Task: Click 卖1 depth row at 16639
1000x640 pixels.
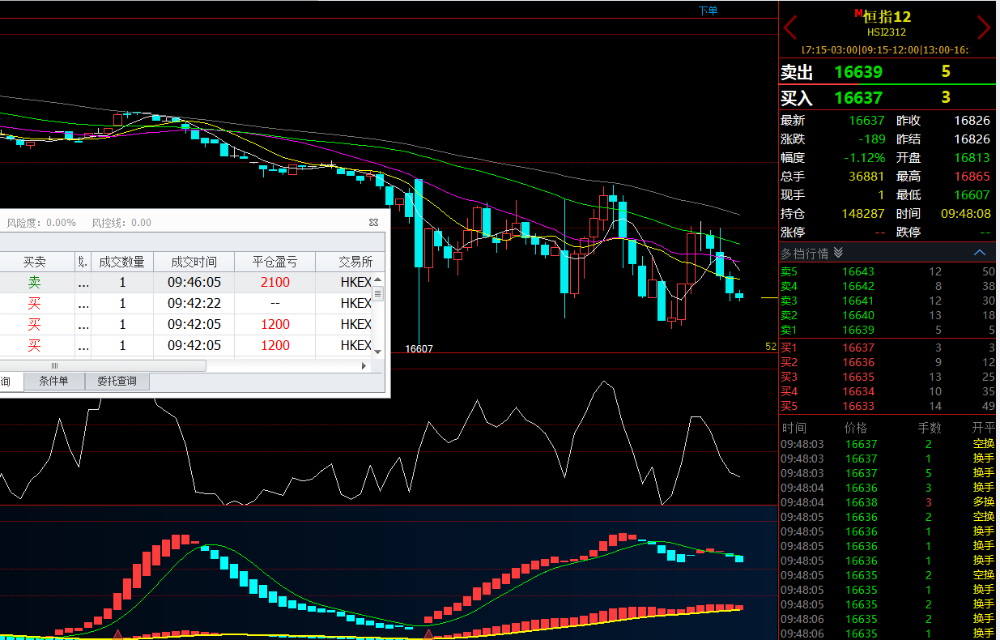Action: (x=888, y=330)
